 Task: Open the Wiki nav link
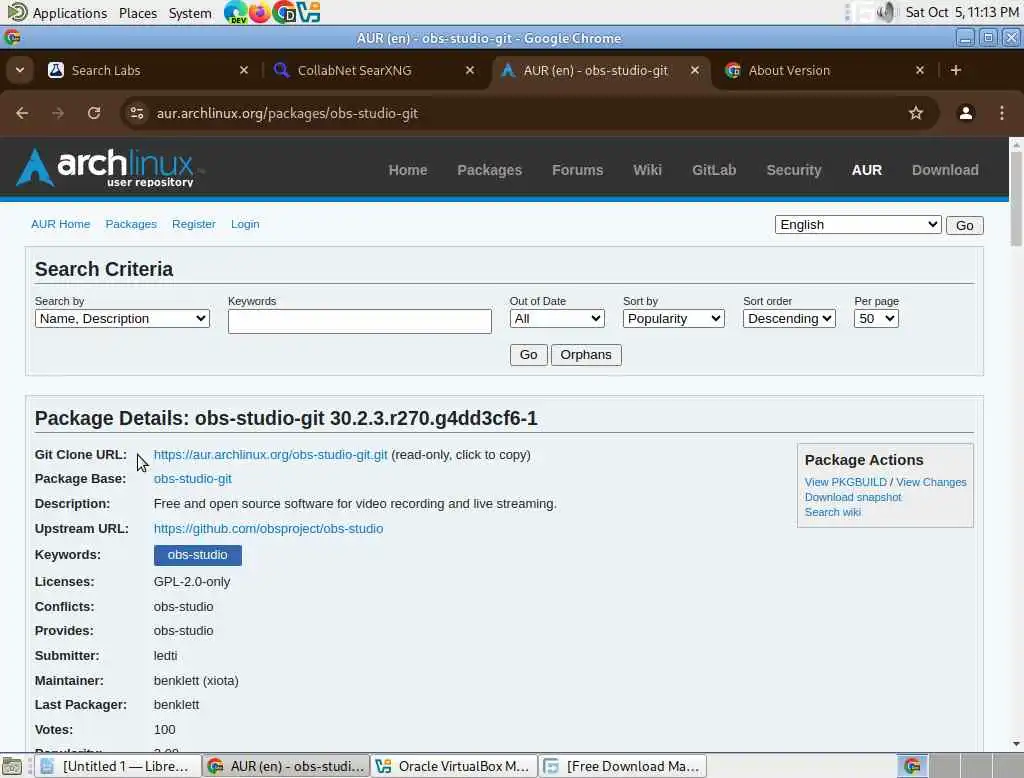tap(647, 170)
